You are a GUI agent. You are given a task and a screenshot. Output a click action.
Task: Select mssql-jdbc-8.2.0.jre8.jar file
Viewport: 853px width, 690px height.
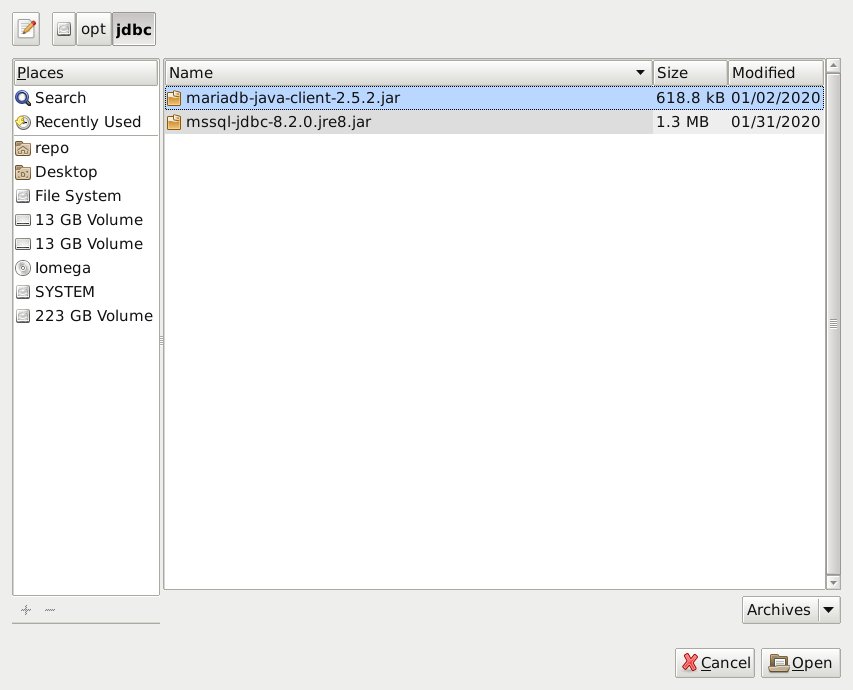click(494, 122)
